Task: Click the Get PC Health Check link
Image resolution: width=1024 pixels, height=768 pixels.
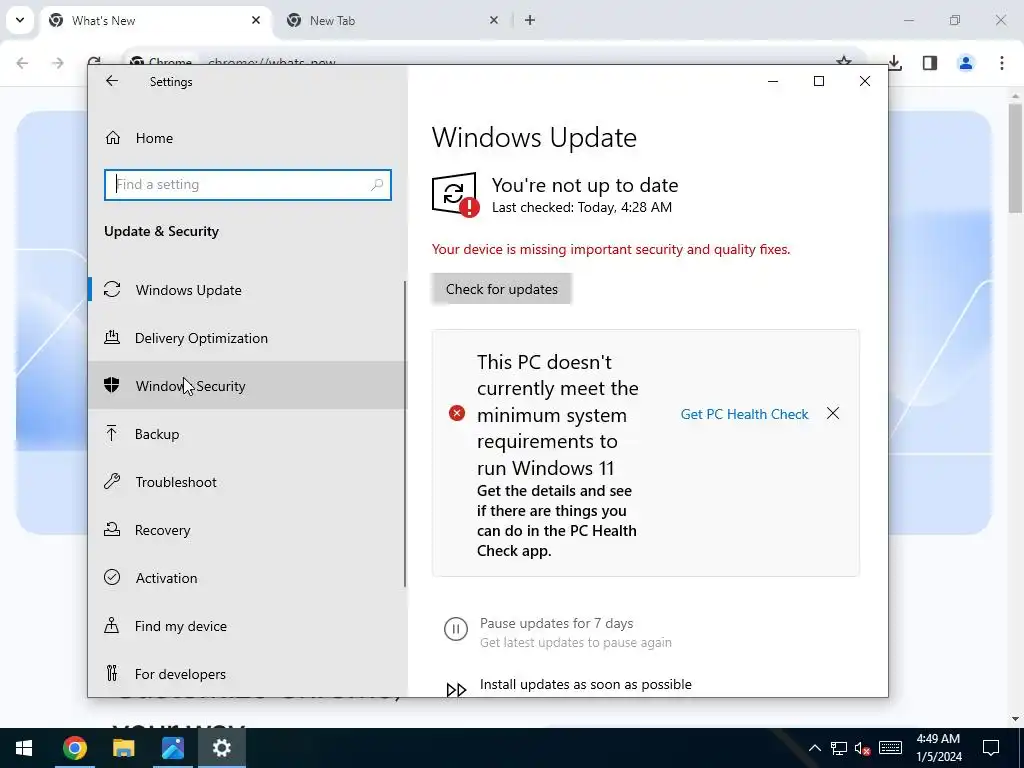Action: pos(744,414)
